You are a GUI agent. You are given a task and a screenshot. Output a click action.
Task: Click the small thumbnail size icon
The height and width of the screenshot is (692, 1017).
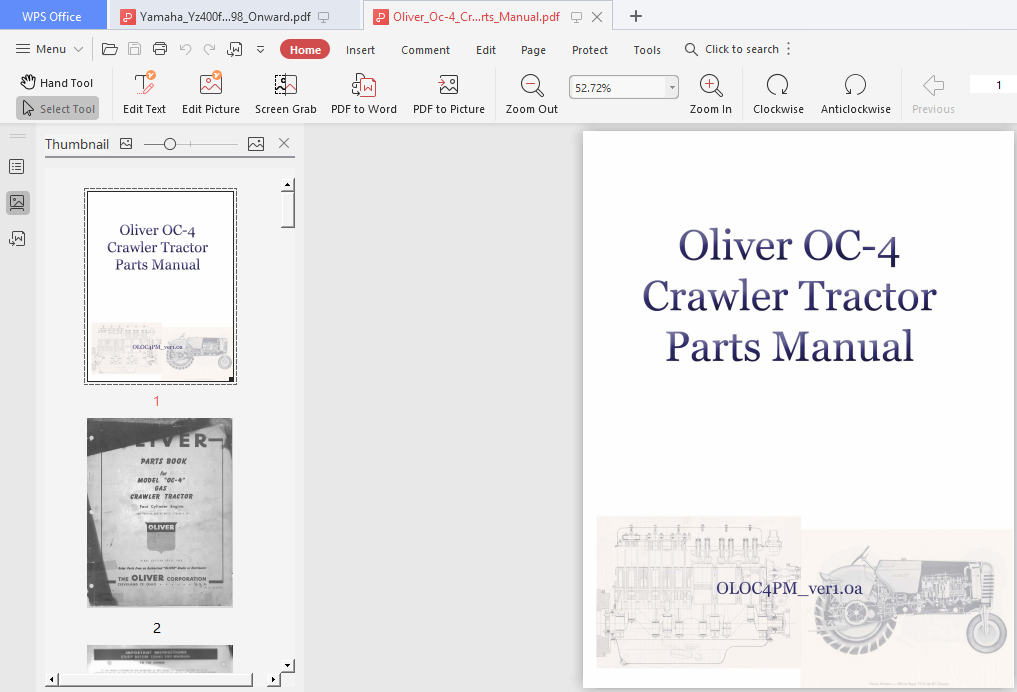click(126, 143)
